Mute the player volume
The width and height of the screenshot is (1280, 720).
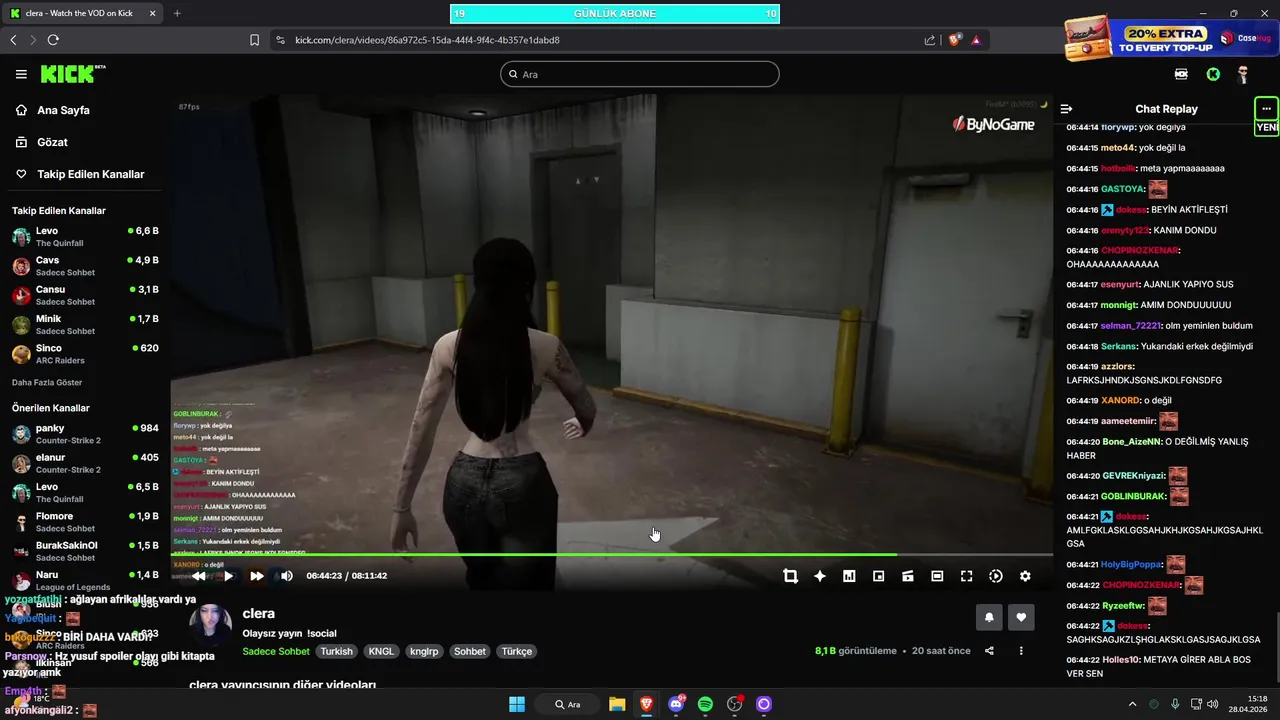click(287, 576)
